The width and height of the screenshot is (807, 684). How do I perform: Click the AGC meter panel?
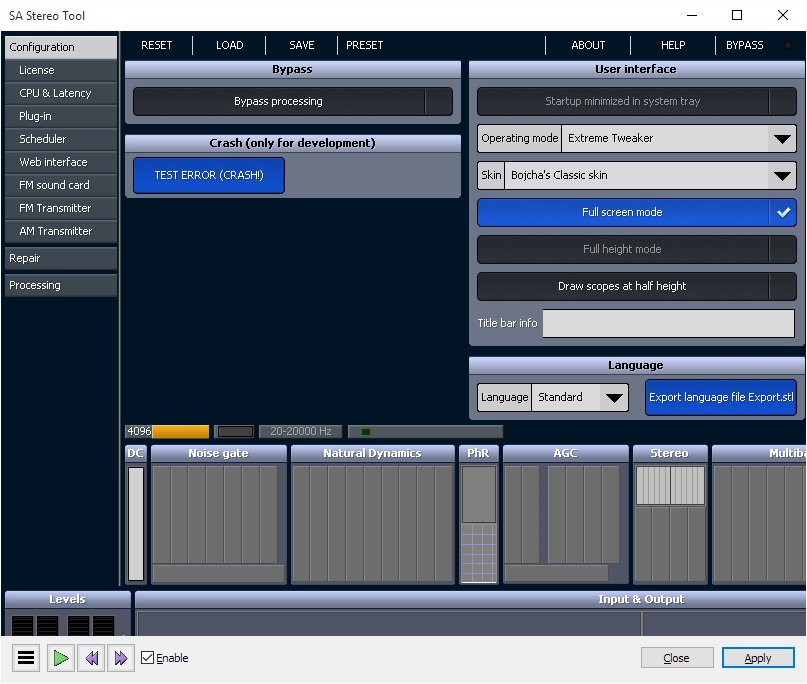click(x=566, y=515)
